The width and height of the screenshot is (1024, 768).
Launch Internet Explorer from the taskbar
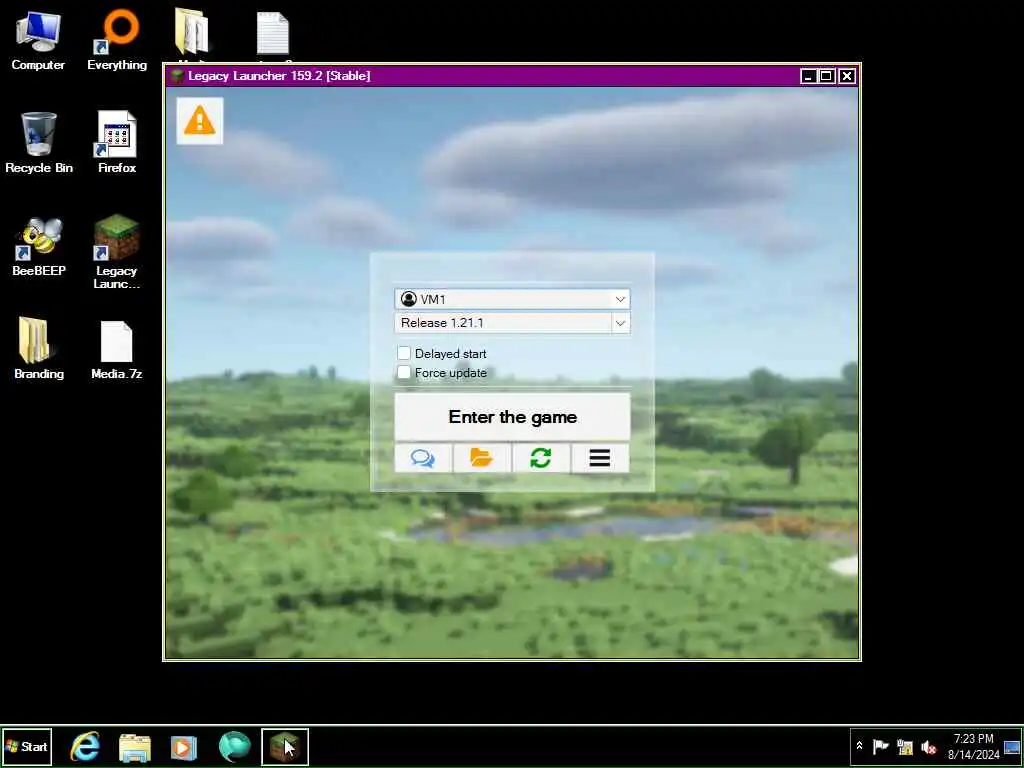pos(86,747)
